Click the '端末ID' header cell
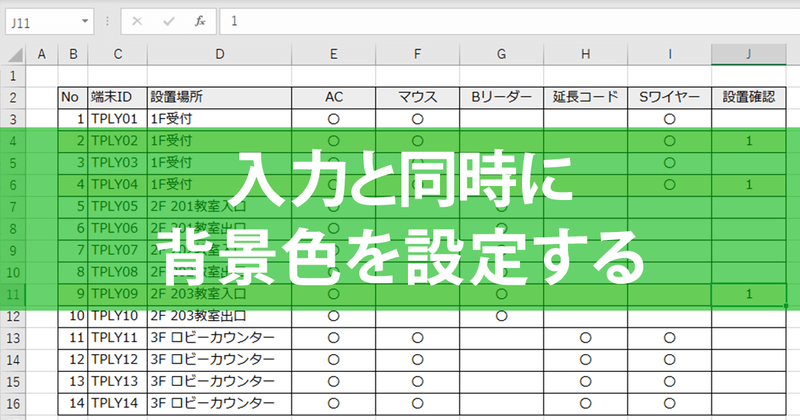Viewport: 800px width, 420px height. point(117,97)
